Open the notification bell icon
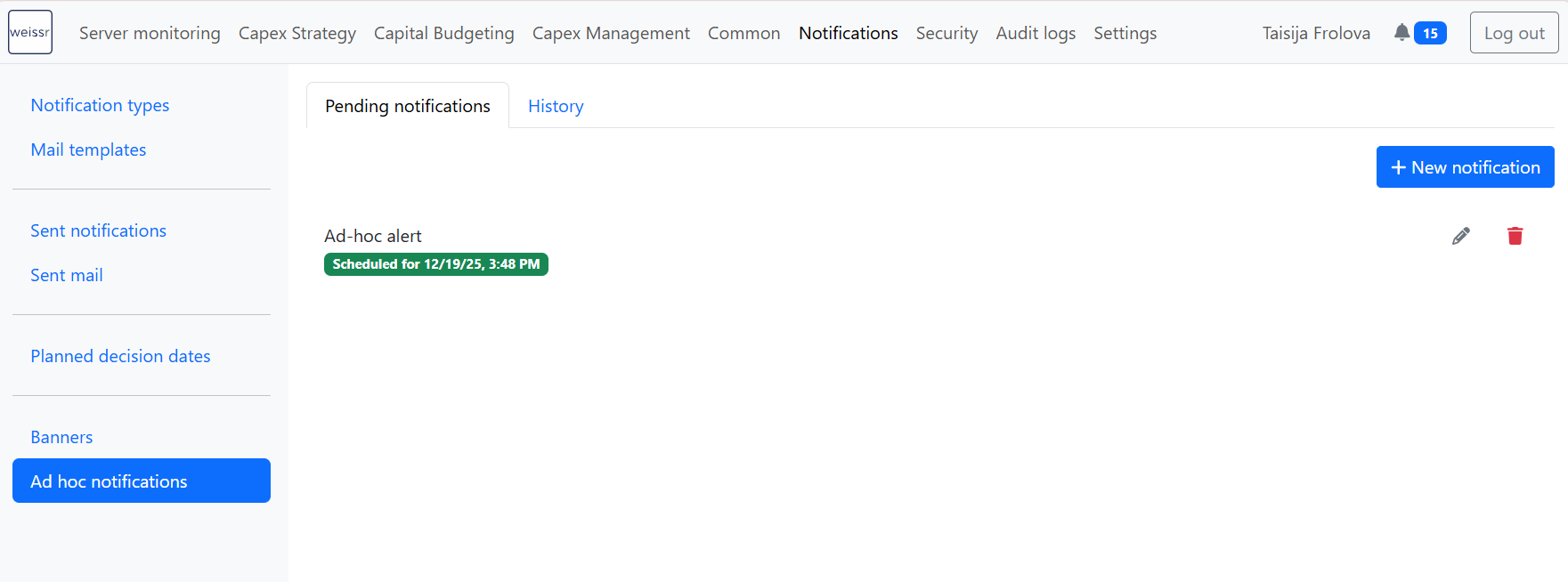 (1401, 33)
